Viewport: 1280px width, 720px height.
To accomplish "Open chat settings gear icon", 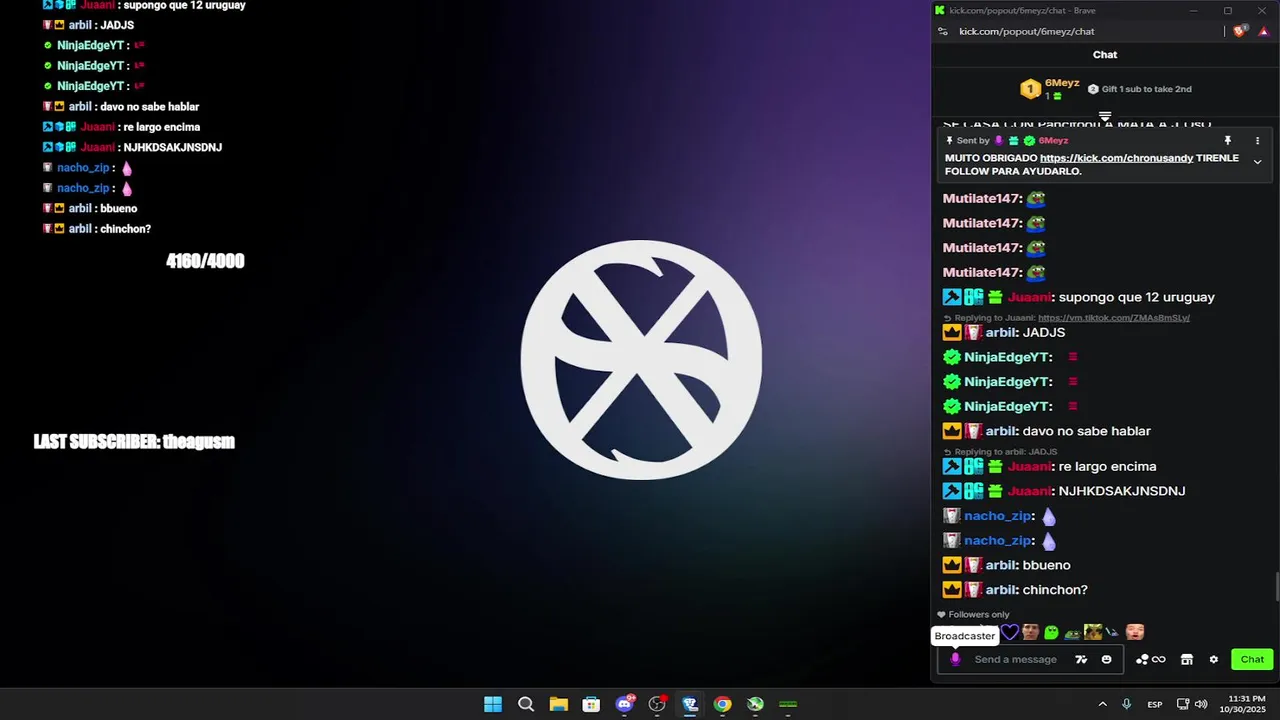I will (1214, 659).
